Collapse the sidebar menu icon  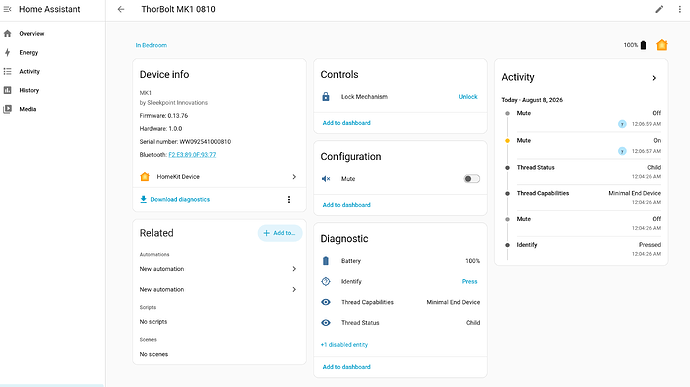pos(7,9)
